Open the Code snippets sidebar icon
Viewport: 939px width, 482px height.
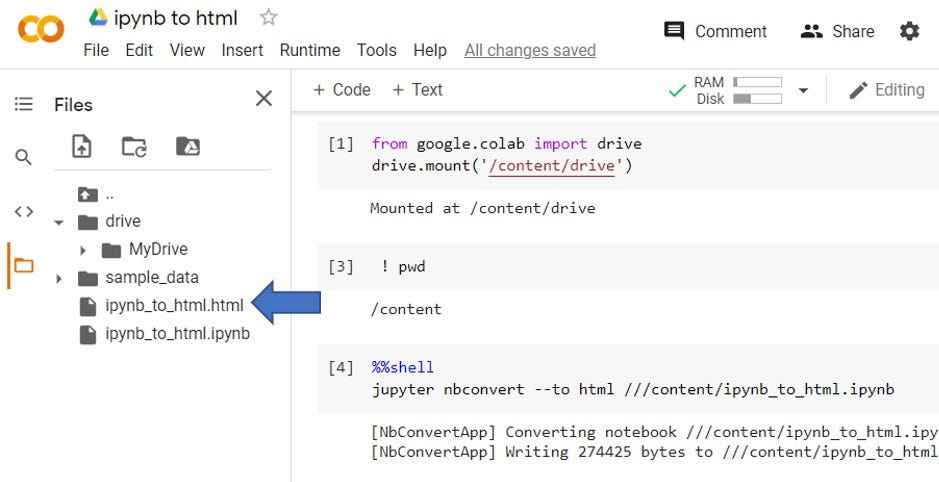coord(23,211)
